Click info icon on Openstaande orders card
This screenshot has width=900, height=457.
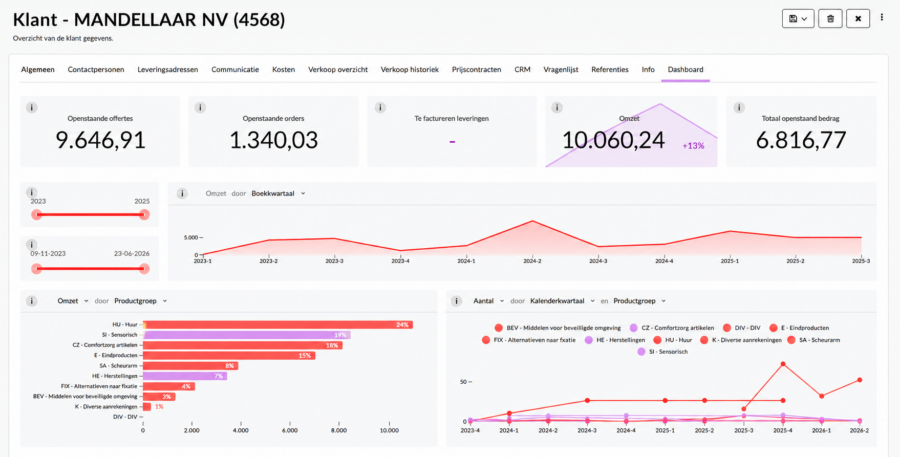[x=200, y=107]
